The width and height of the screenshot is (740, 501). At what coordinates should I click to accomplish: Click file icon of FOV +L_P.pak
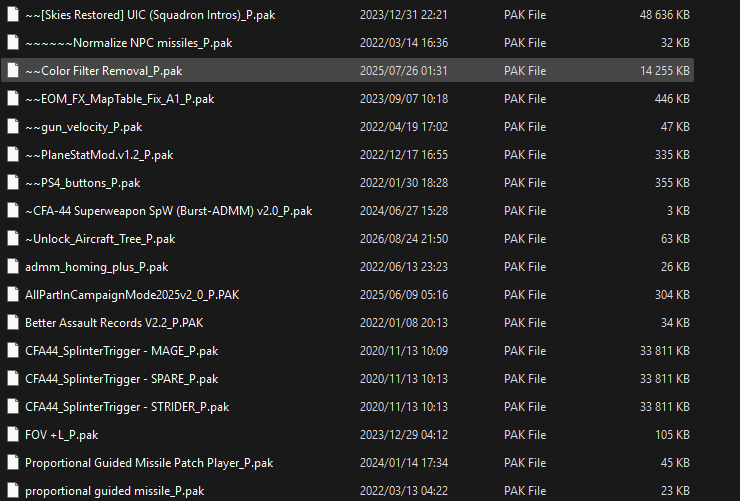coord(13,434)
